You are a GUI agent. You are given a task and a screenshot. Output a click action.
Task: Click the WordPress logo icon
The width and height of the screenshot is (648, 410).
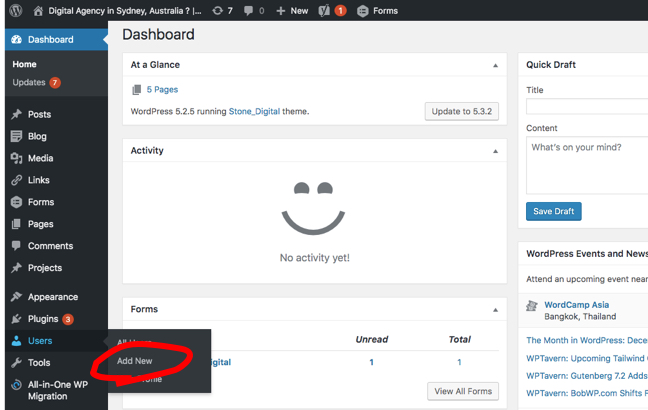[x=15, y=10]
